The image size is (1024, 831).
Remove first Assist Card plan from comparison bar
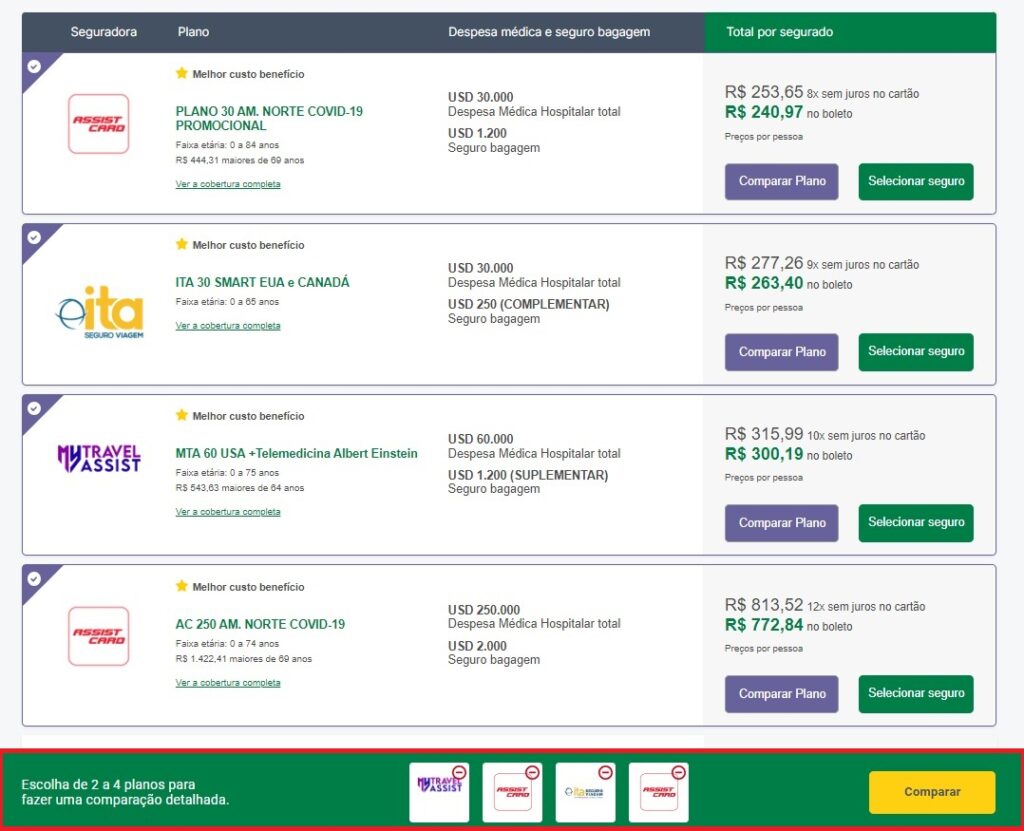pos(531,772)
